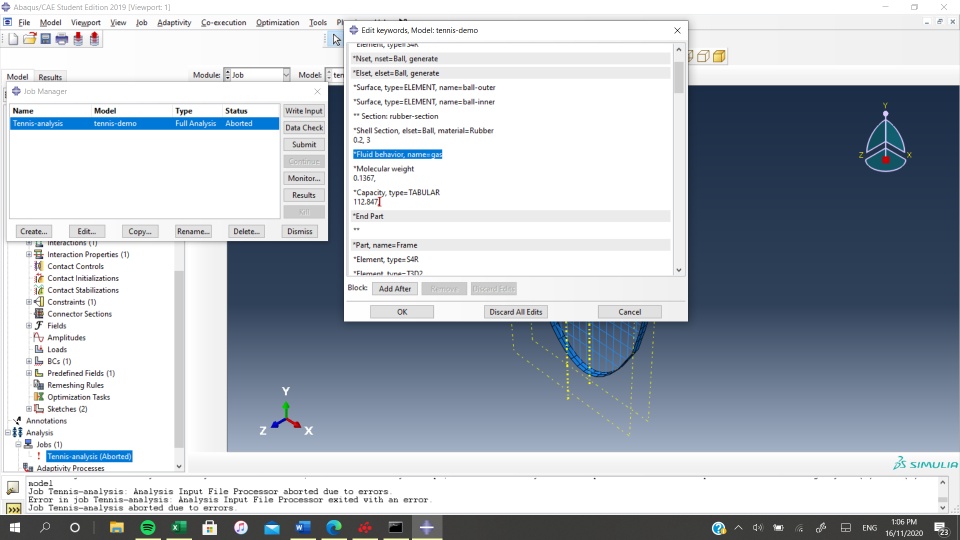Click the *Shell Section keyword block

tap(510, 135)
